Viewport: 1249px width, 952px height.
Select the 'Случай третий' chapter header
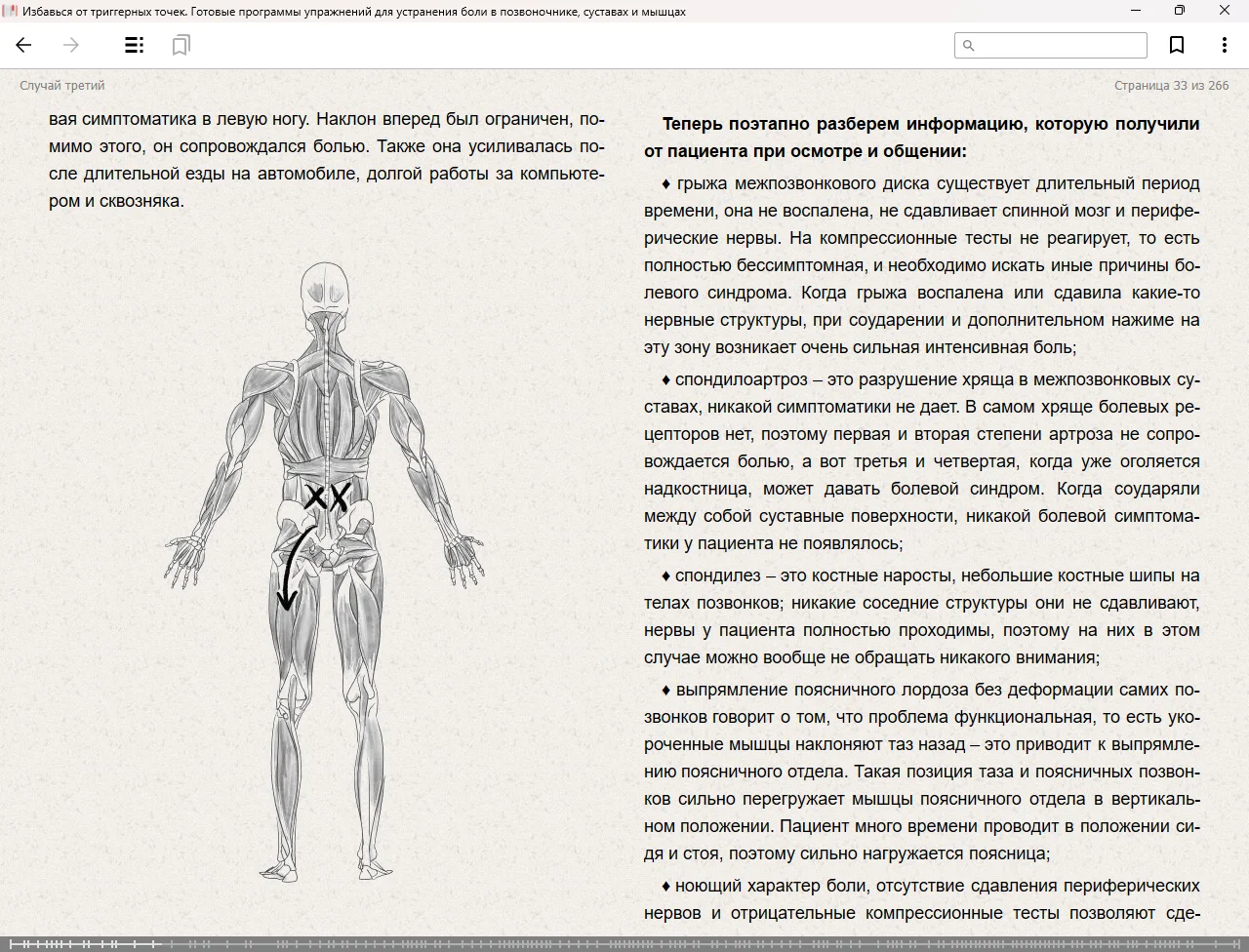61,86
